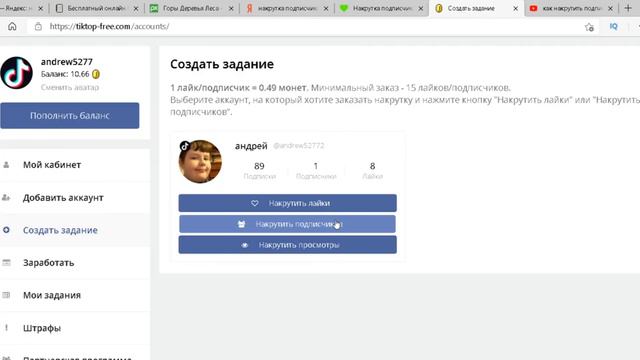Click the Баланс: 10.66 text
Viewport: 640px width, 360px height.
(65, 74)
